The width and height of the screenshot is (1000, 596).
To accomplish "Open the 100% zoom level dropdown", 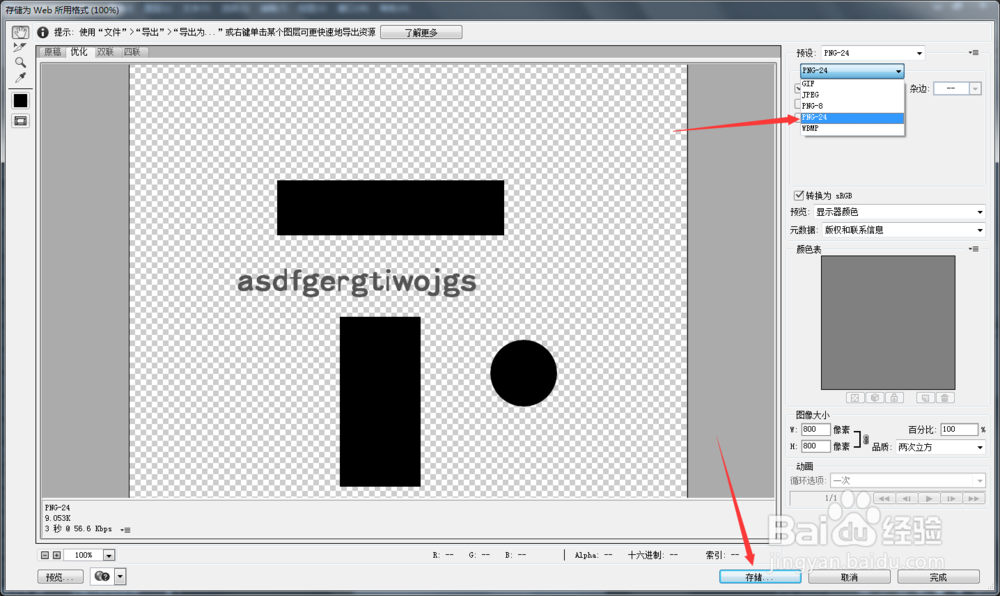I will click(x=109, y=555).
